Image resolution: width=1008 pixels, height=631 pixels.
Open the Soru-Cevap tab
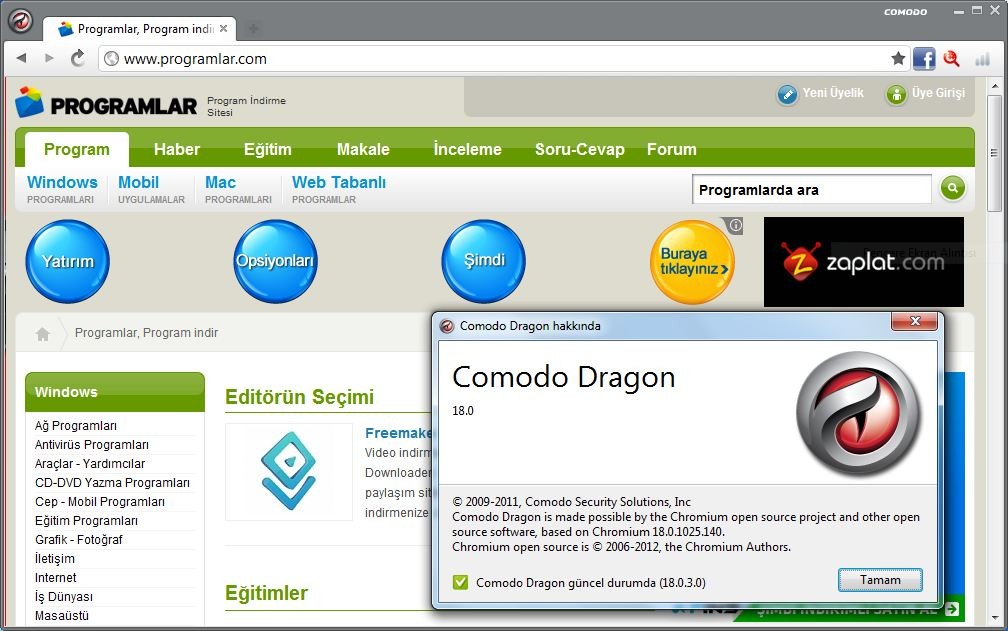coord(580,150)
